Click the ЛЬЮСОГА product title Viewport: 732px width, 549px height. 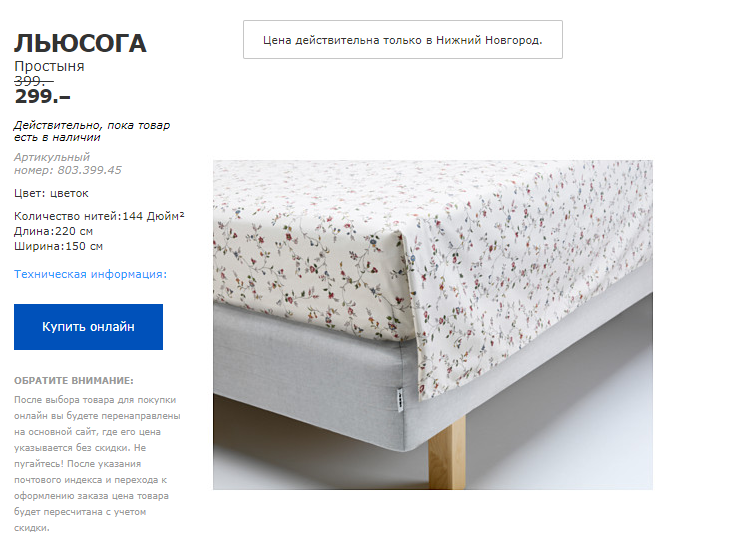[80, 44]
